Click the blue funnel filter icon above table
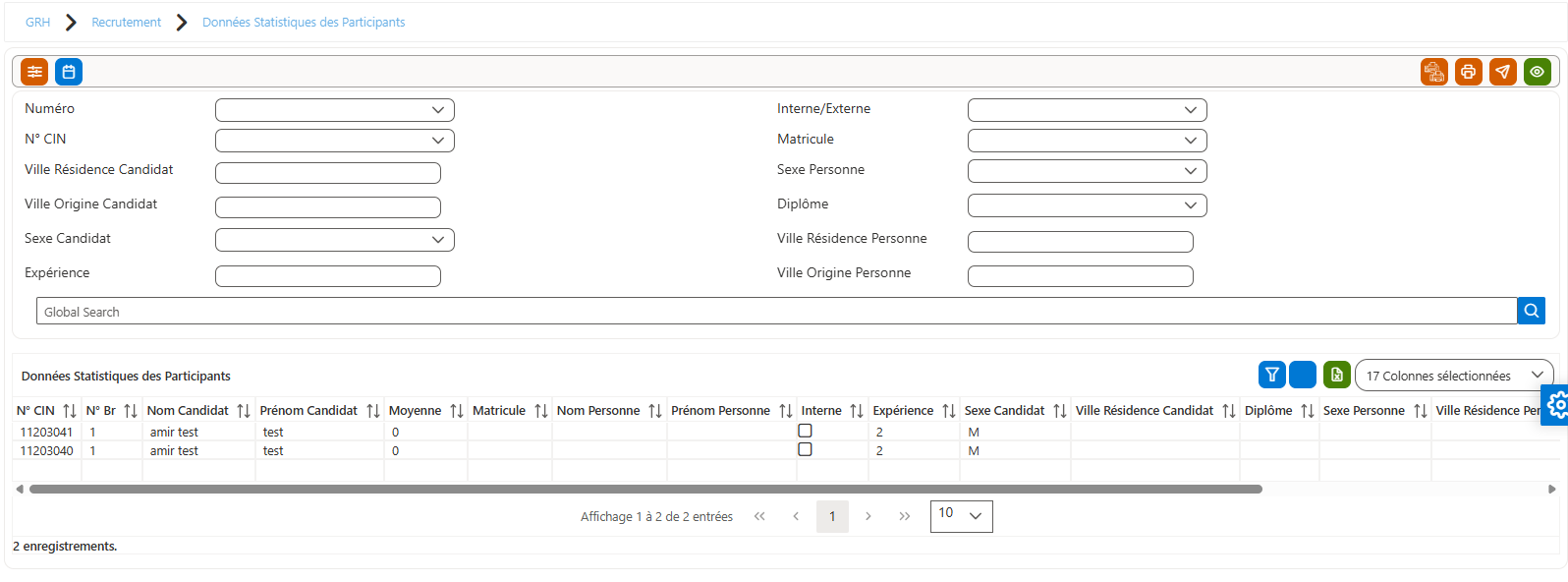Viewport: 1568px width, 582px height. (1272, 375)
